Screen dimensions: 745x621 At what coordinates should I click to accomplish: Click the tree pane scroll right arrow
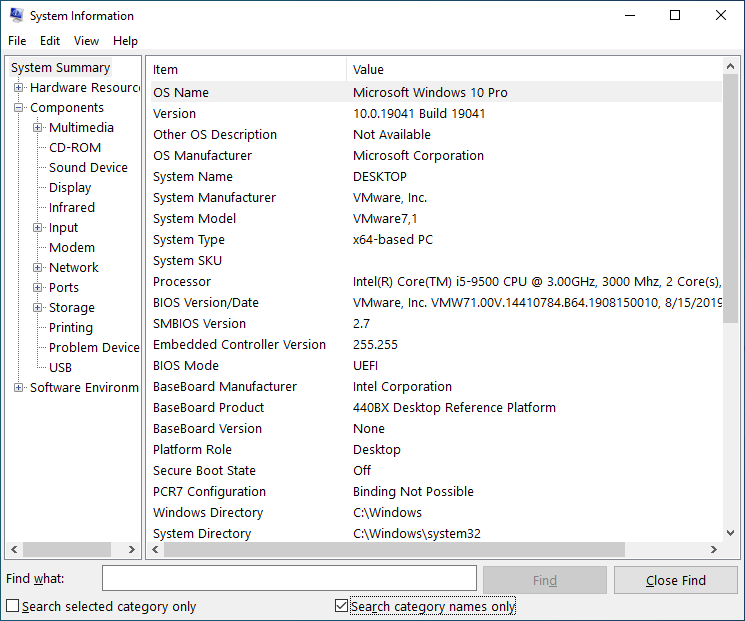tap(132, 549)
